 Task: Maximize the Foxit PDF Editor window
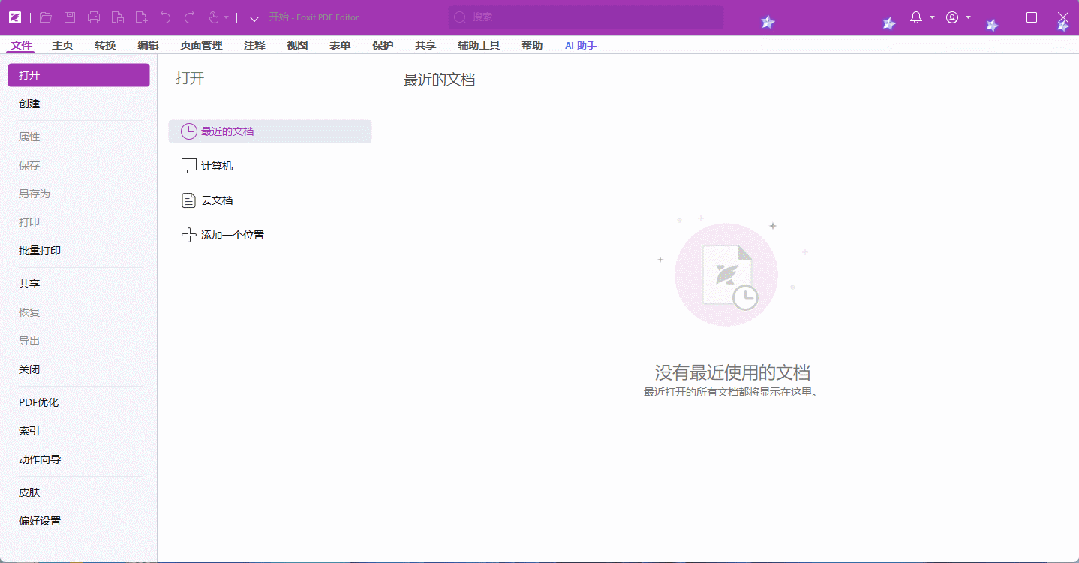pyautogui.click(x=1031, y=17)
